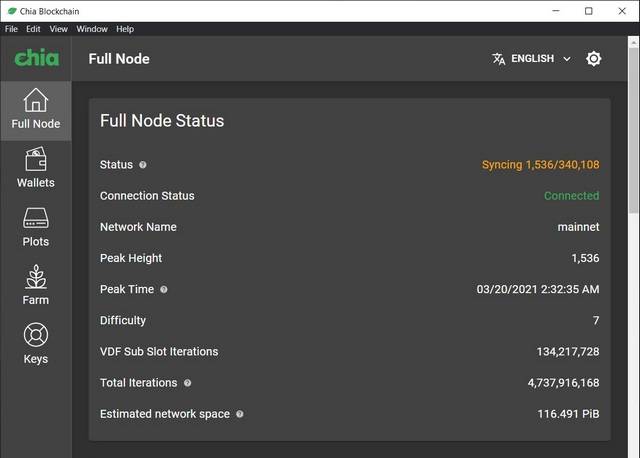Navigate to the Farm section
This screenshot has height=458, width=640.
(x=35, y=278)
